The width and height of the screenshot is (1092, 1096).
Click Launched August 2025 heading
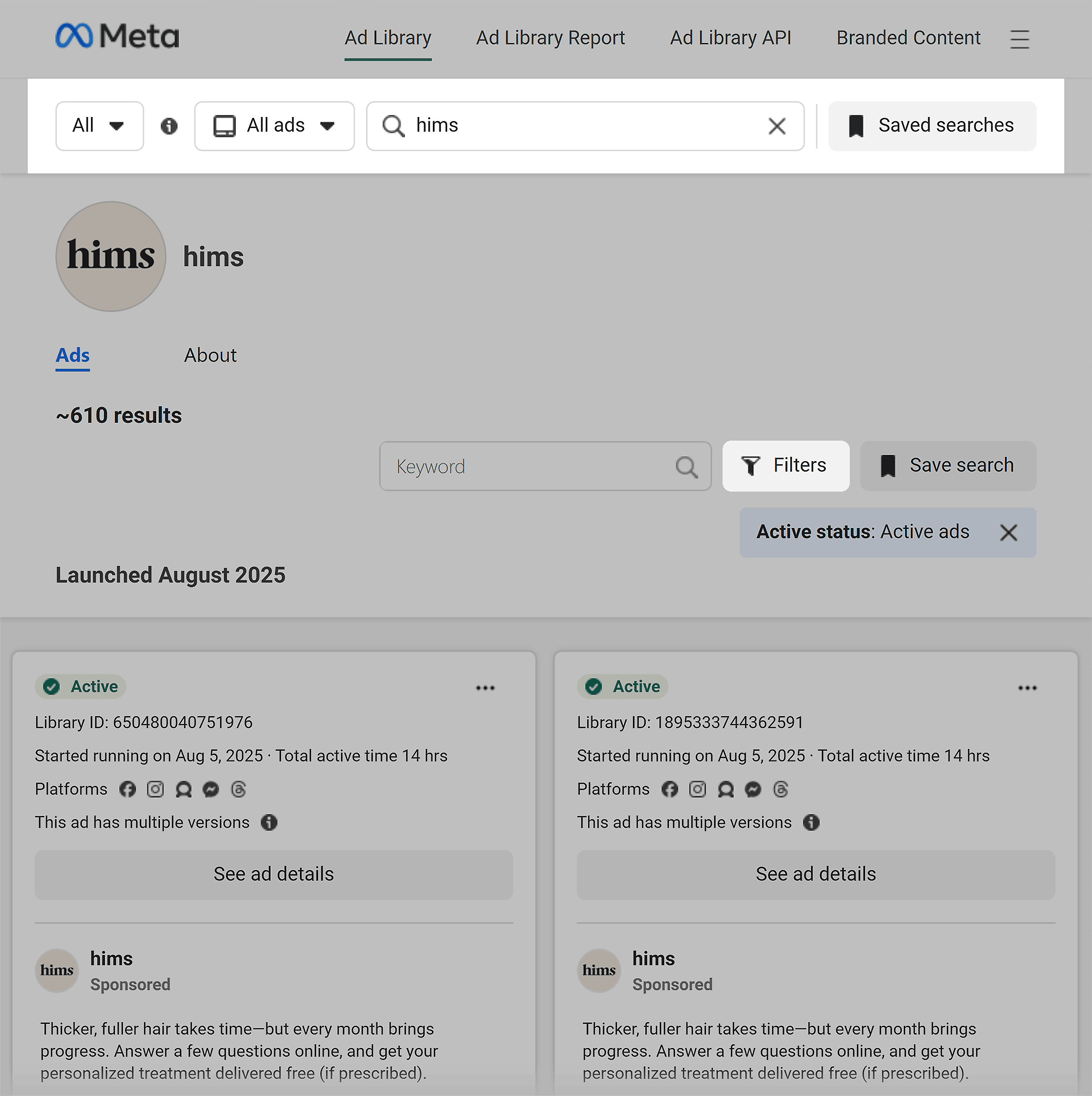click(170, 575)
